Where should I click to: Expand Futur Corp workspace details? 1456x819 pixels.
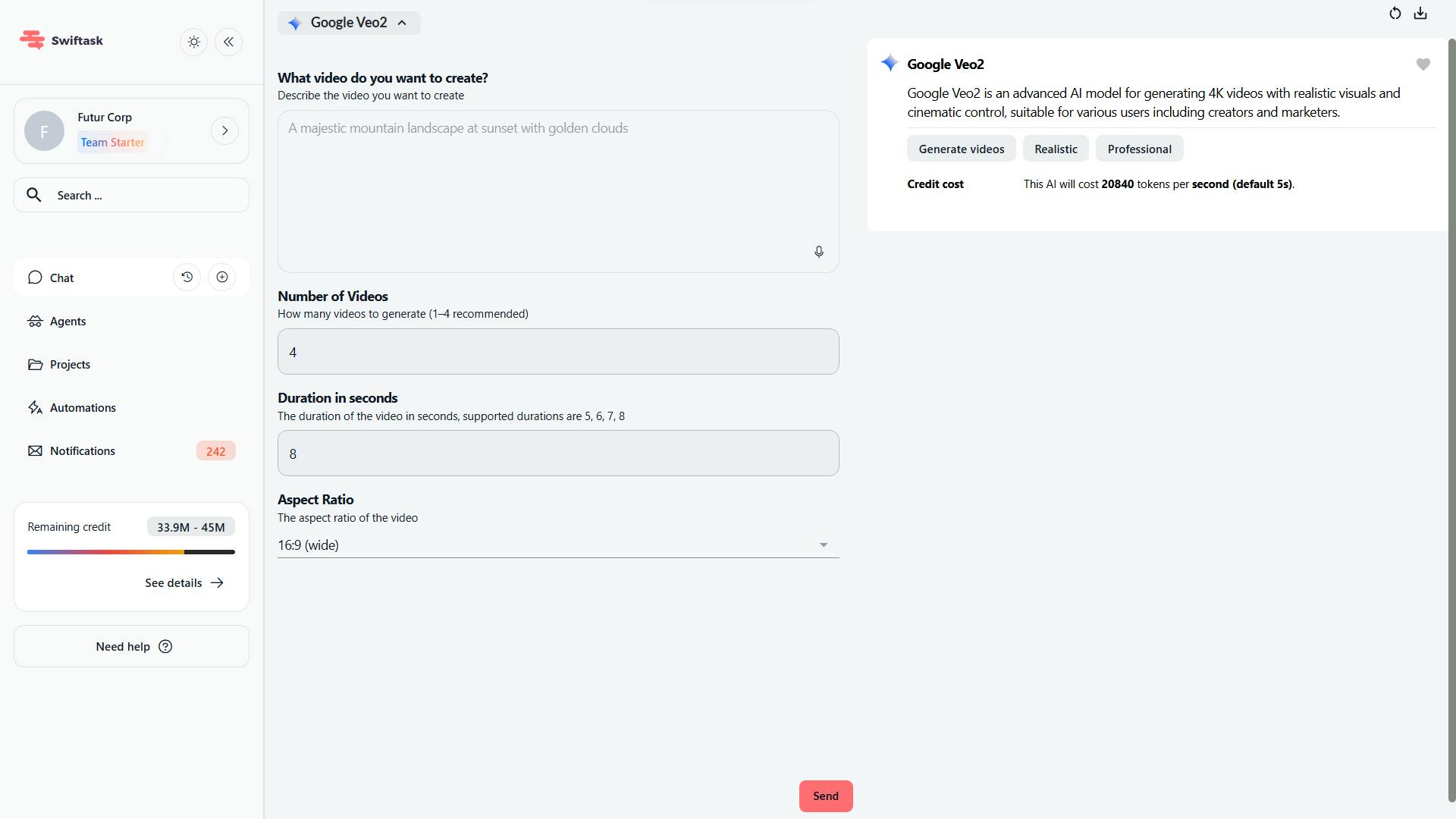tap(224, 130)
